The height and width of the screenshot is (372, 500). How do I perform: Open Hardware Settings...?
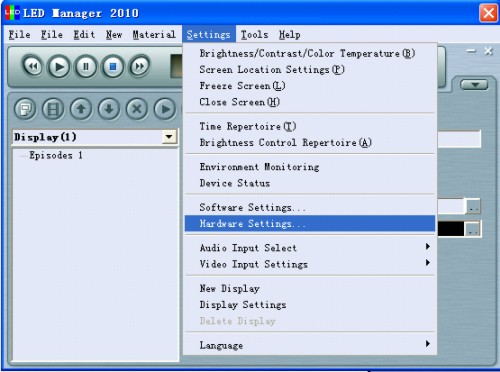(x=310, y=223)
